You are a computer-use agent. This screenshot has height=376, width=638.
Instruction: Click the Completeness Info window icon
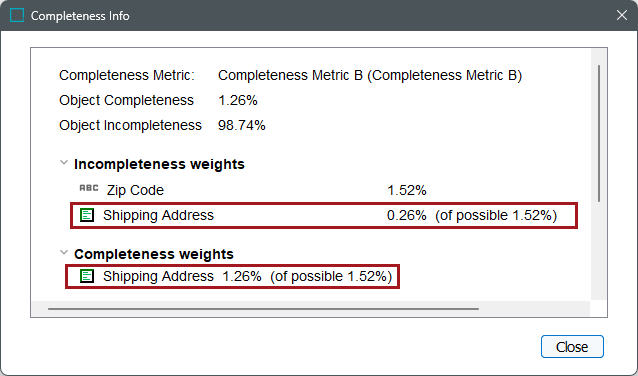[x=17, y=15]
